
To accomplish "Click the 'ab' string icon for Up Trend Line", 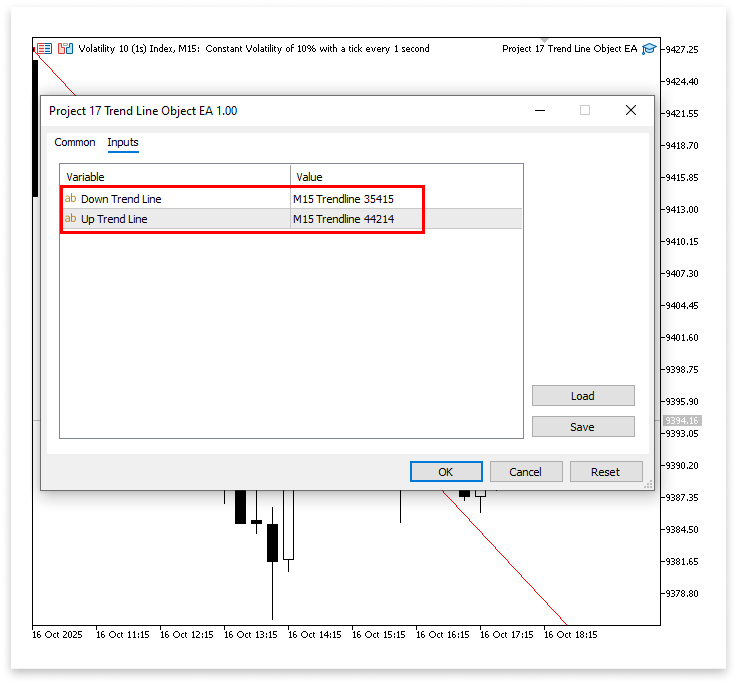I will (71, 219).
